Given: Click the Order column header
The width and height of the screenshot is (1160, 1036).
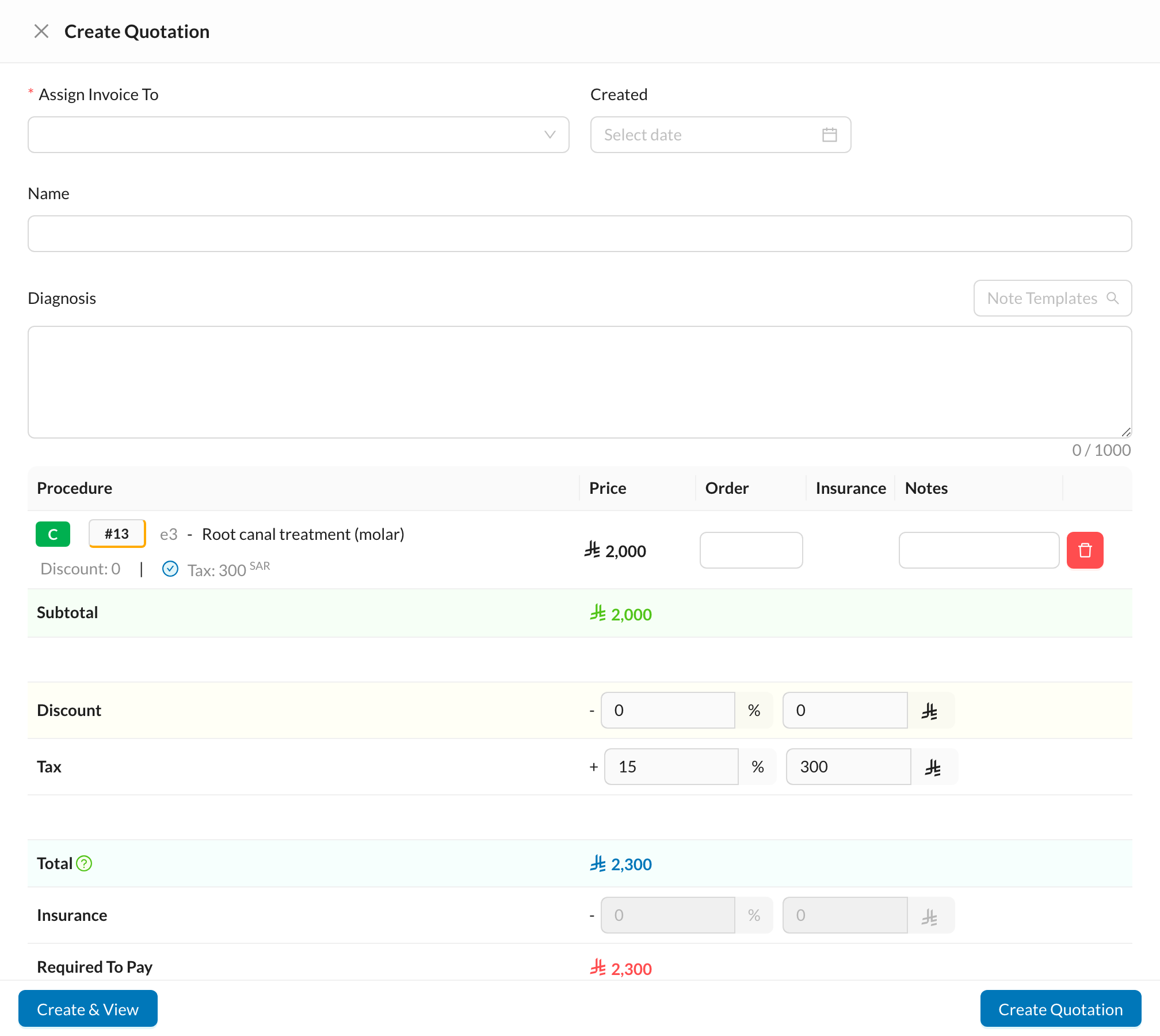Looking at the screenshot, I should coord(727,488).
